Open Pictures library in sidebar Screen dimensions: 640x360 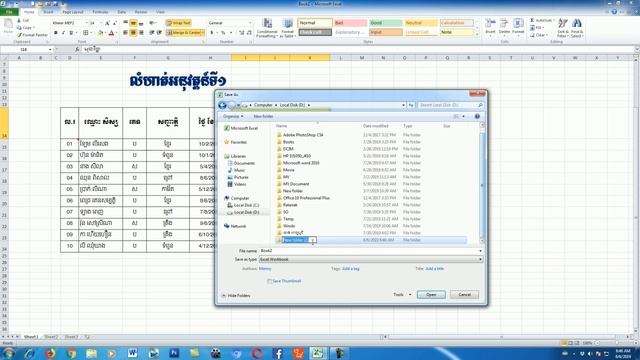tap(238, 177)
